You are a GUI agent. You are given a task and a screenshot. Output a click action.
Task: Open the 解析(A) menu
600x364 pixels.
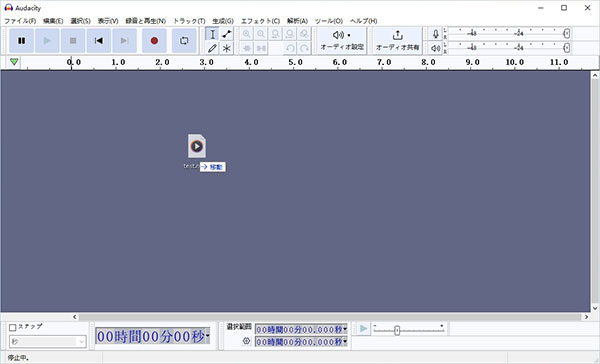297,21
